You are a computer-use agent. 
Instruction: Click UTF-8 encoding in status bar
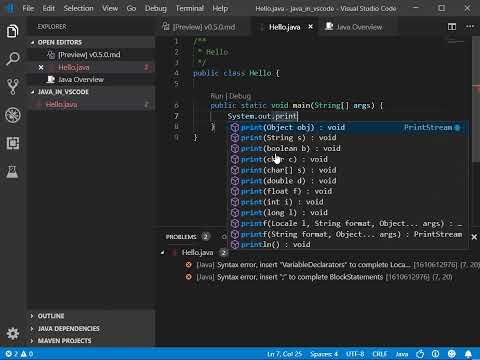[355, 354]
